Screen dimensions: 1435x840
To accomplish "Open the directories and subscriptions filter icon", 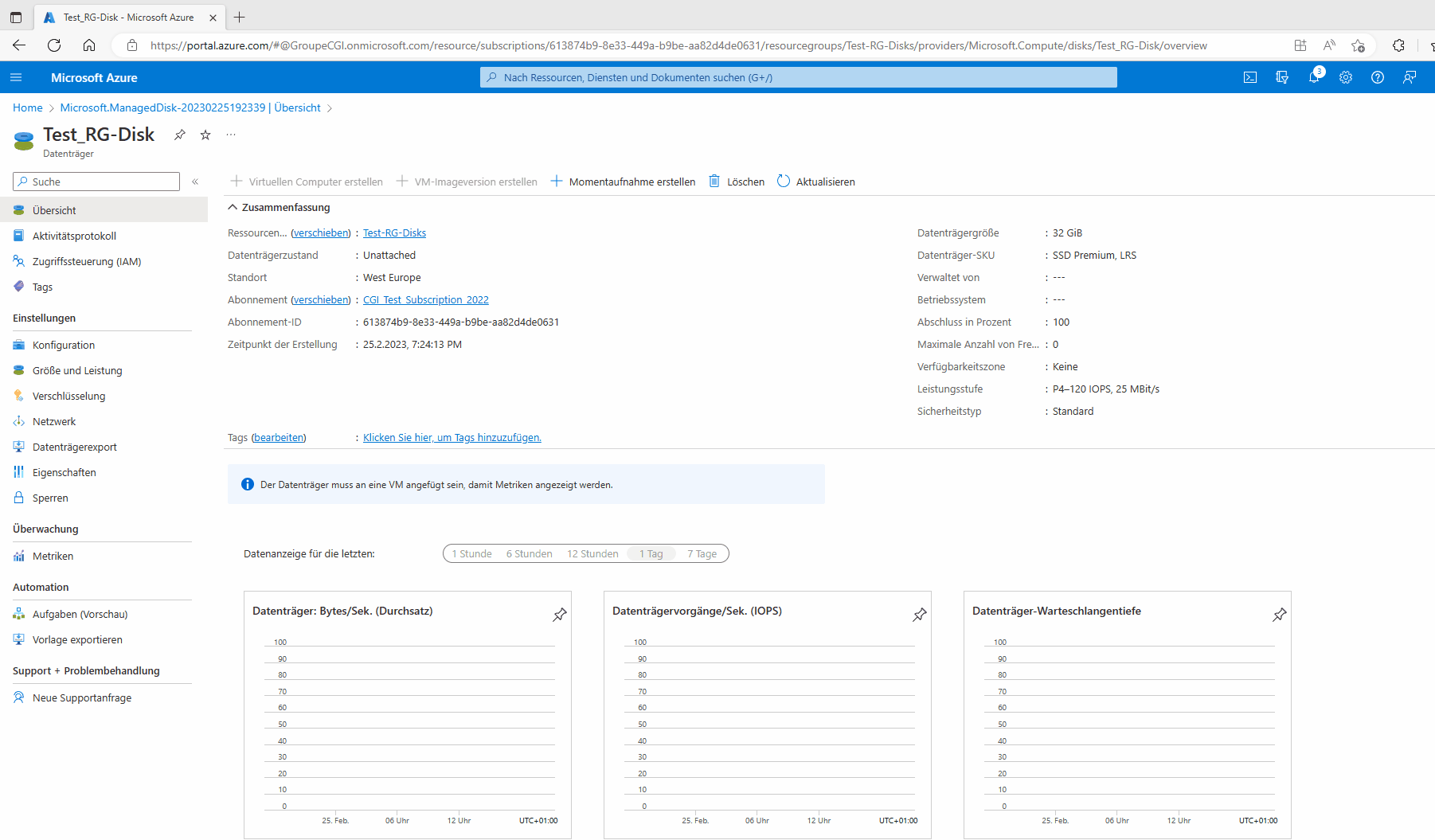I will click(x=1282, y=77).
